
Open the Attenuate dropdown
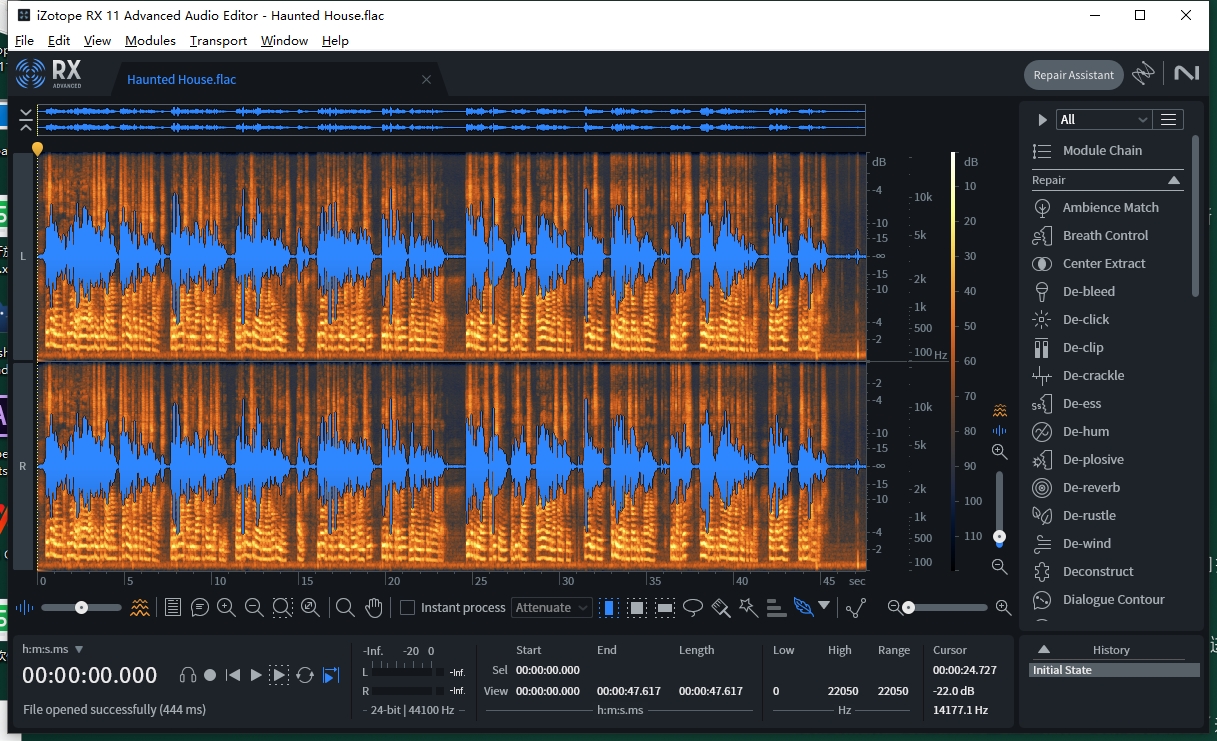551,607
